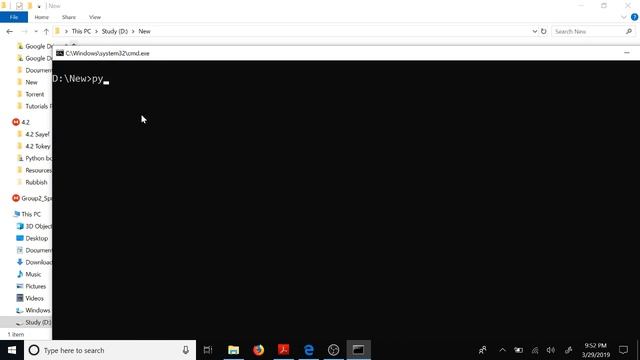The height and width of the screenshot is (360, 640).
Task: Minimize the cmd.exe window
Action: [x=627, y=53]
